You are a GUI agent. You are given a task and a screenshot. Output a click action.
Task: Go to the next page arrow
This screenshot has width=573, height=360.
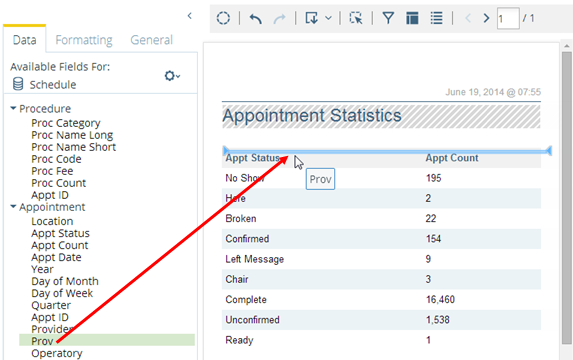click(486, 18)
